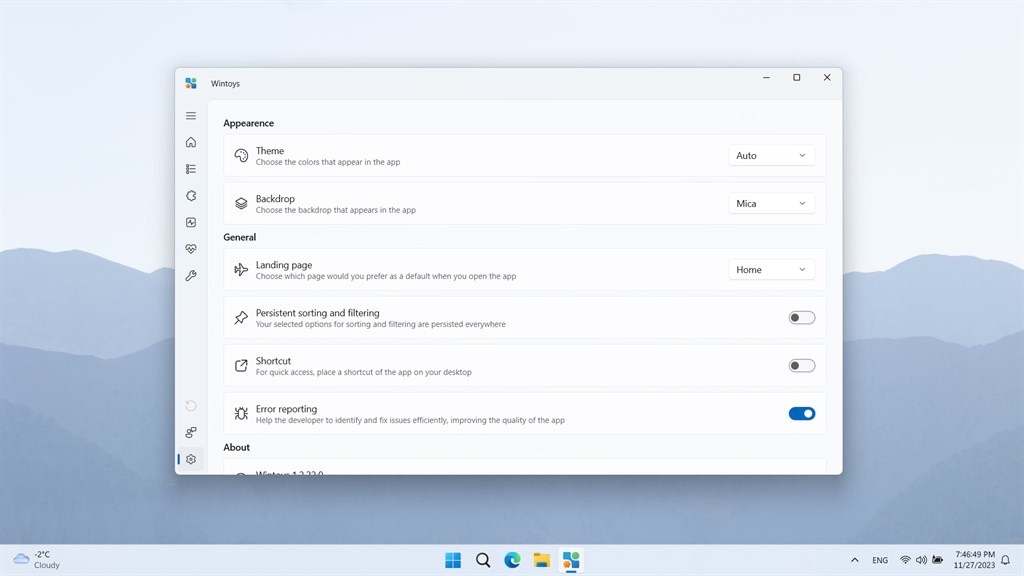Screen dimensions: 1024x576
Task: Go to the Home page icon
Action: pos(191,142)
